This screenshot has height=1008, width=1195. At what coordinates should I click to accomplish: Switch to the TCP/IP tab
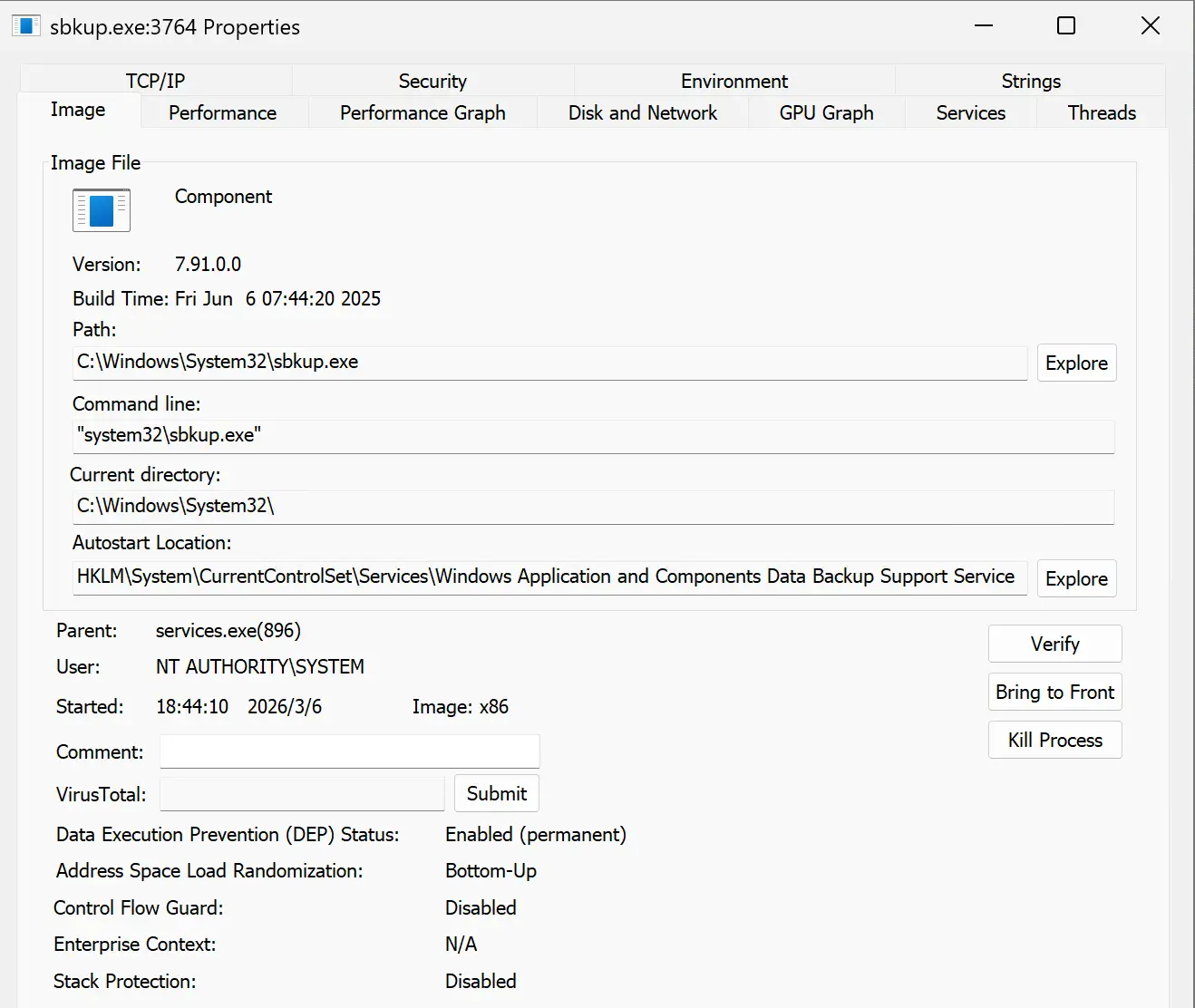tap(155, 81)
